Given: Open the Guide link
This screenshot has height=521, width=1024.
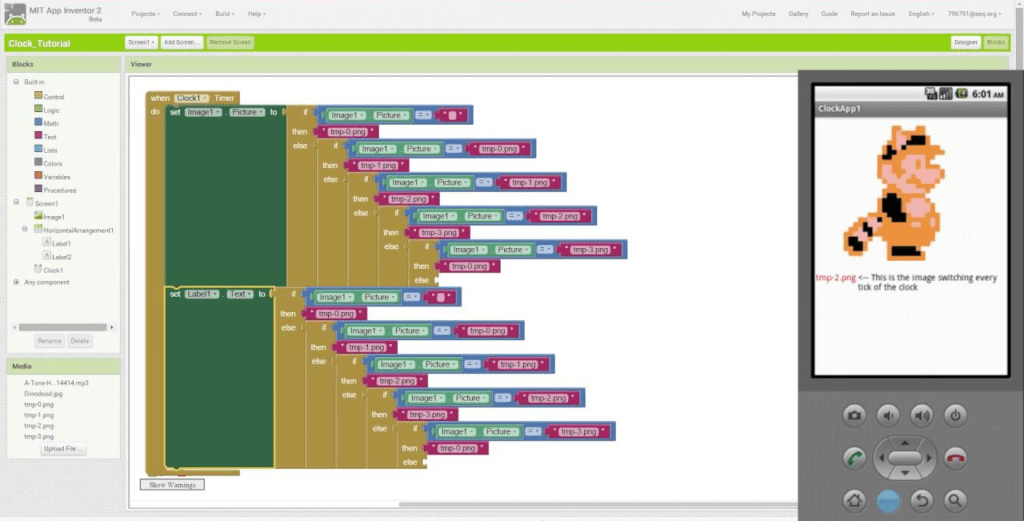Looking at the screenshot, I should click(x=829, y=14).
